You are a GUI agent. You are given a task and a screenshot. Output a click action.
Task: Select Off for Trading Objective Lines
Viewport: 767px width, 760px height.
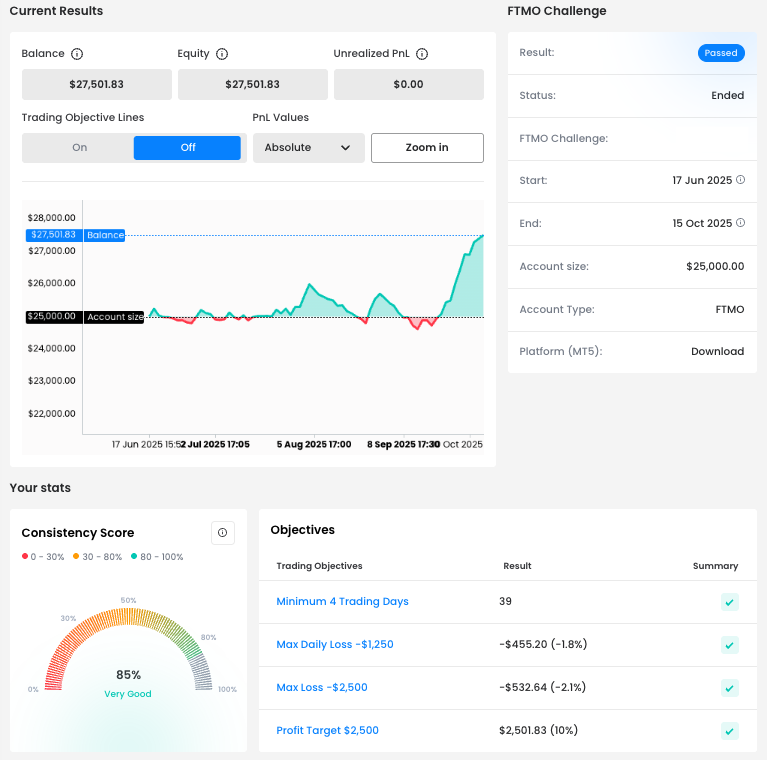coord(187,148)
